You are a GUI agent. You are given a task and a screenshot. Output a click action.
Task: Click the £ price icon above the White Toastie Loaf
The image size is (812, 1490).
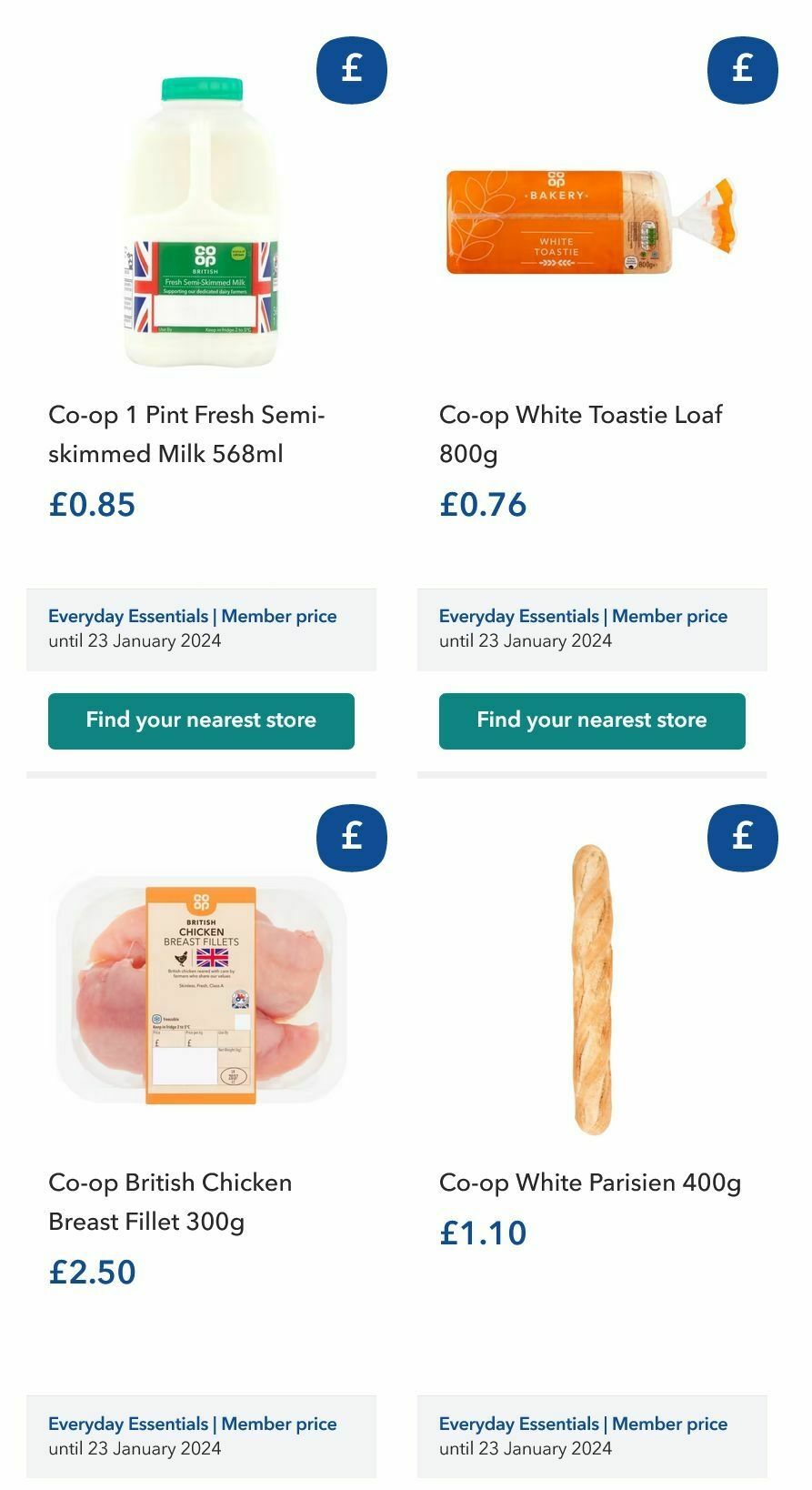[x=741, y=68]
